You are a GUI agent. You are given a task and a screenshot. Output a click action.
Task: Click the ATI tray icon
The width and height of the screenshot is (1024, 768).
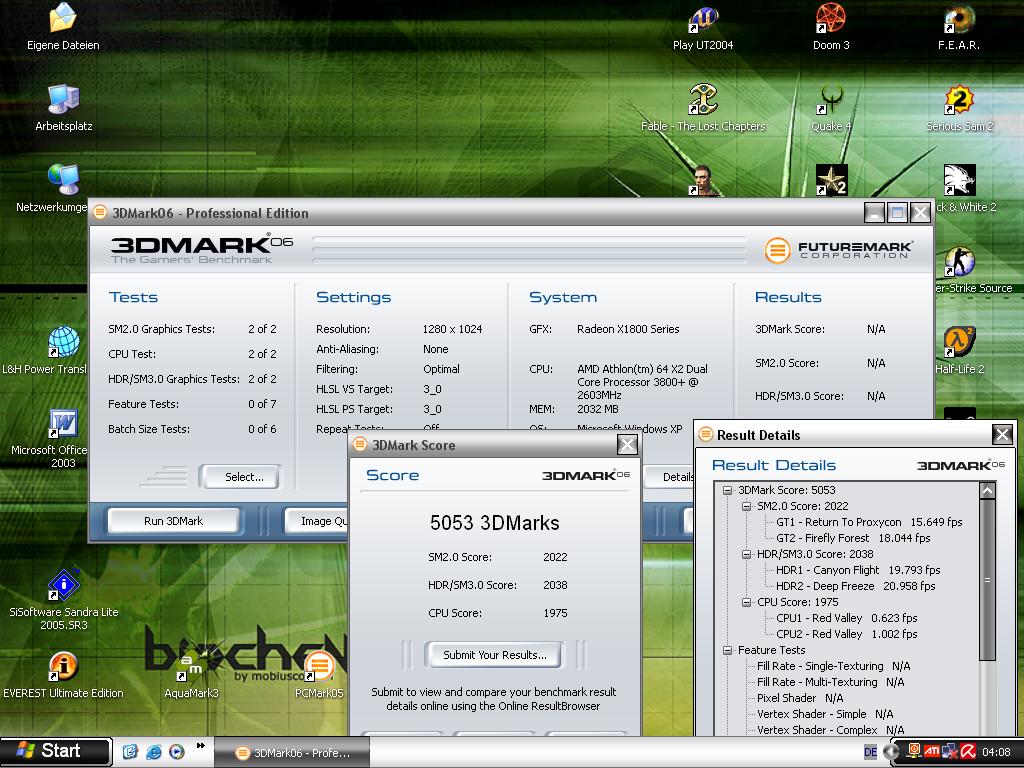click(931, 752)
